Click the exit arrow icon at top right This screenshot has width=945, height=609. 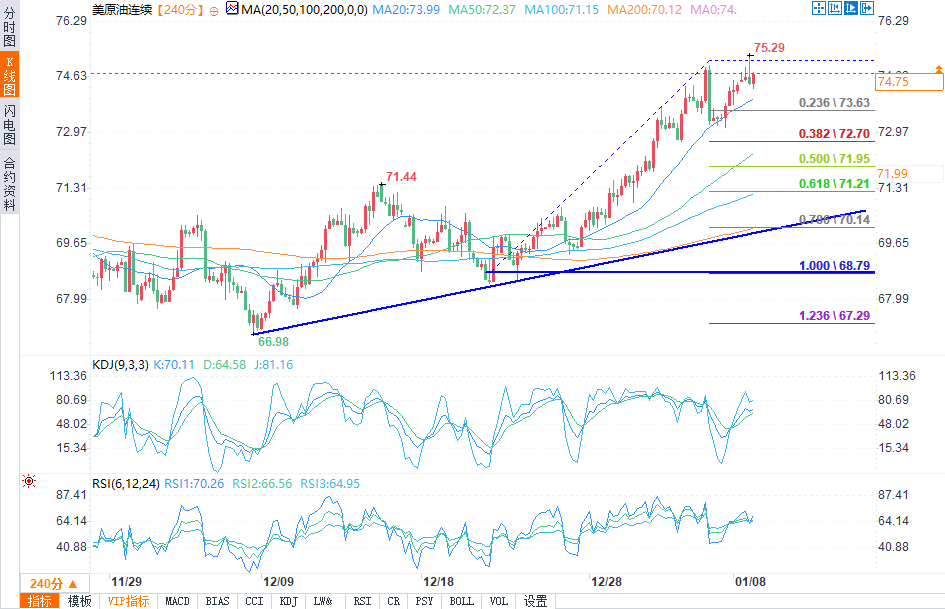[868, 9]
